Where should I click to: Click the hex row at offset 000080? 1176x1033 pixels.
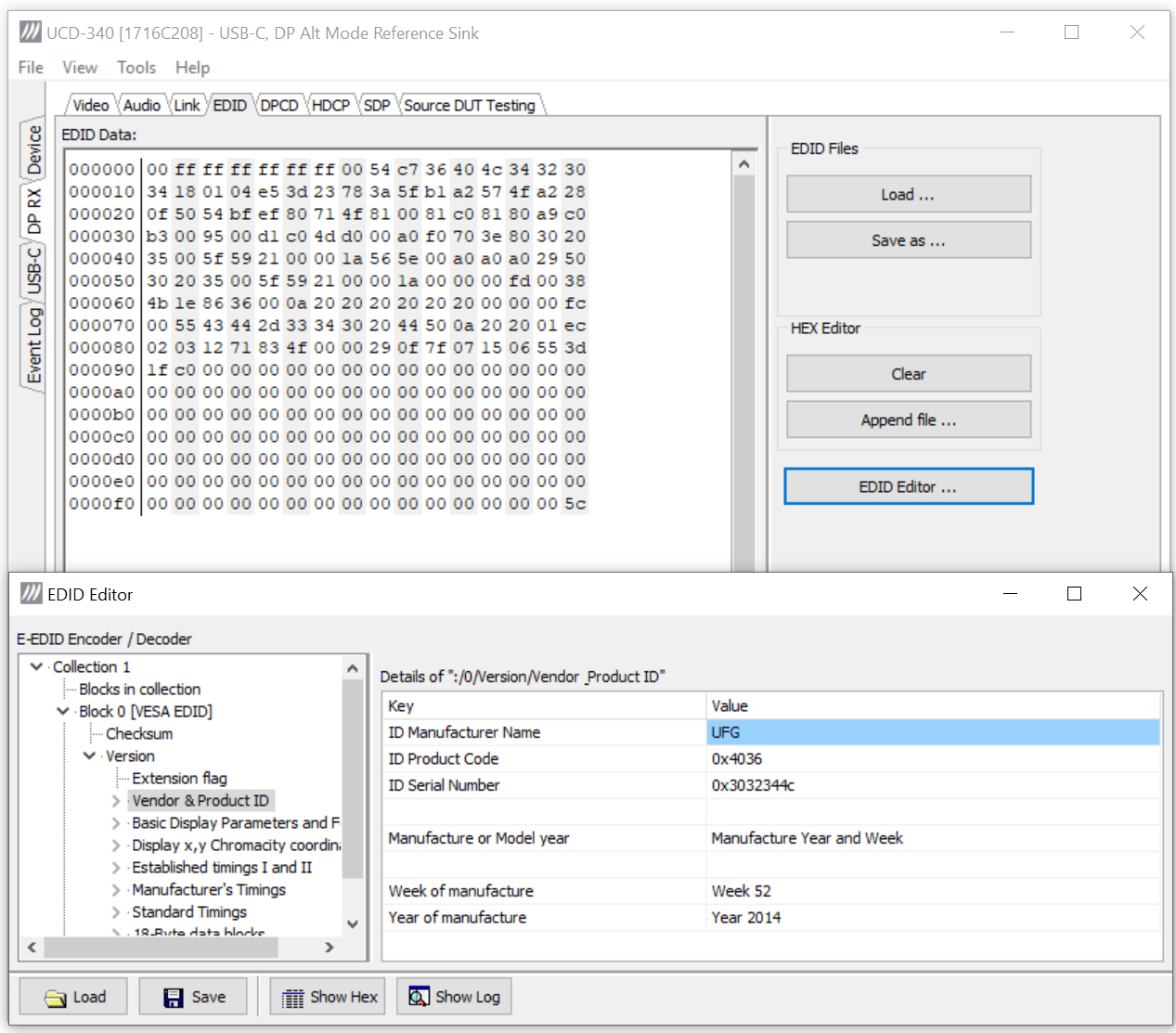click(x=328, y=347)
